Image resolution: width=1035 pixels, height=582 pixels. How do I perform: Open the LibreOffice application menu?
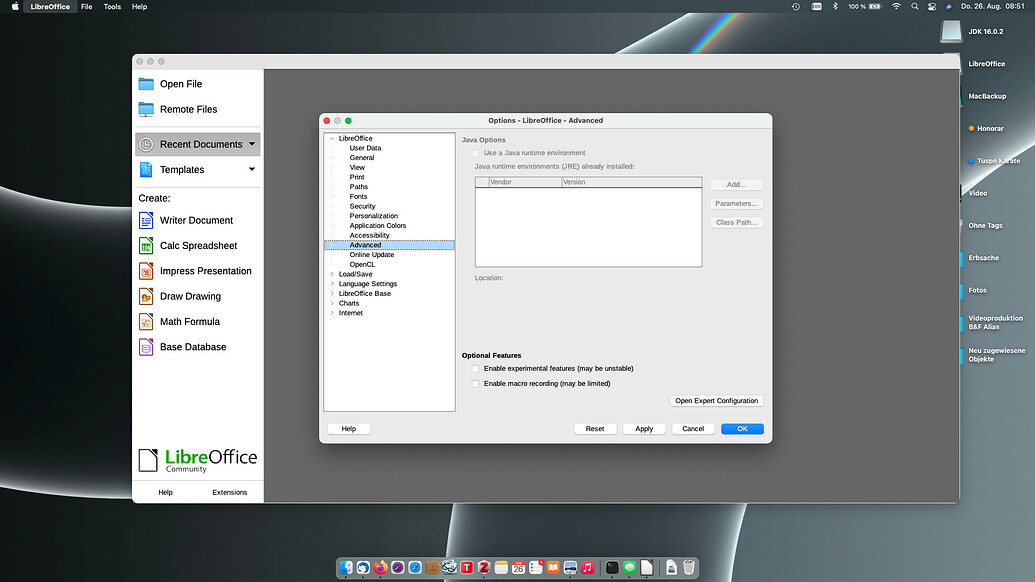50,7
